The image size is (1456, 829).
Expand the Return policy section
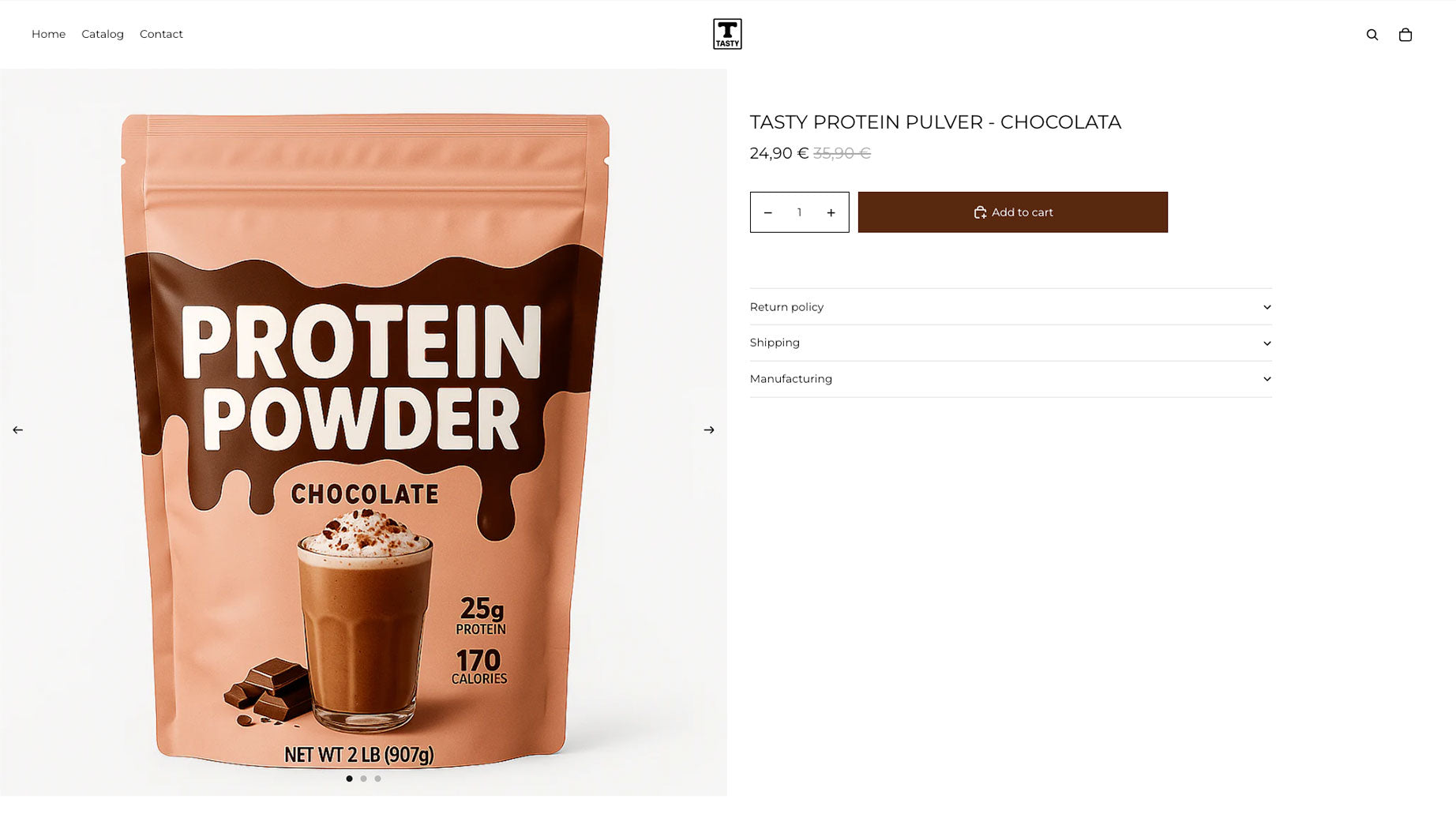1011,307
